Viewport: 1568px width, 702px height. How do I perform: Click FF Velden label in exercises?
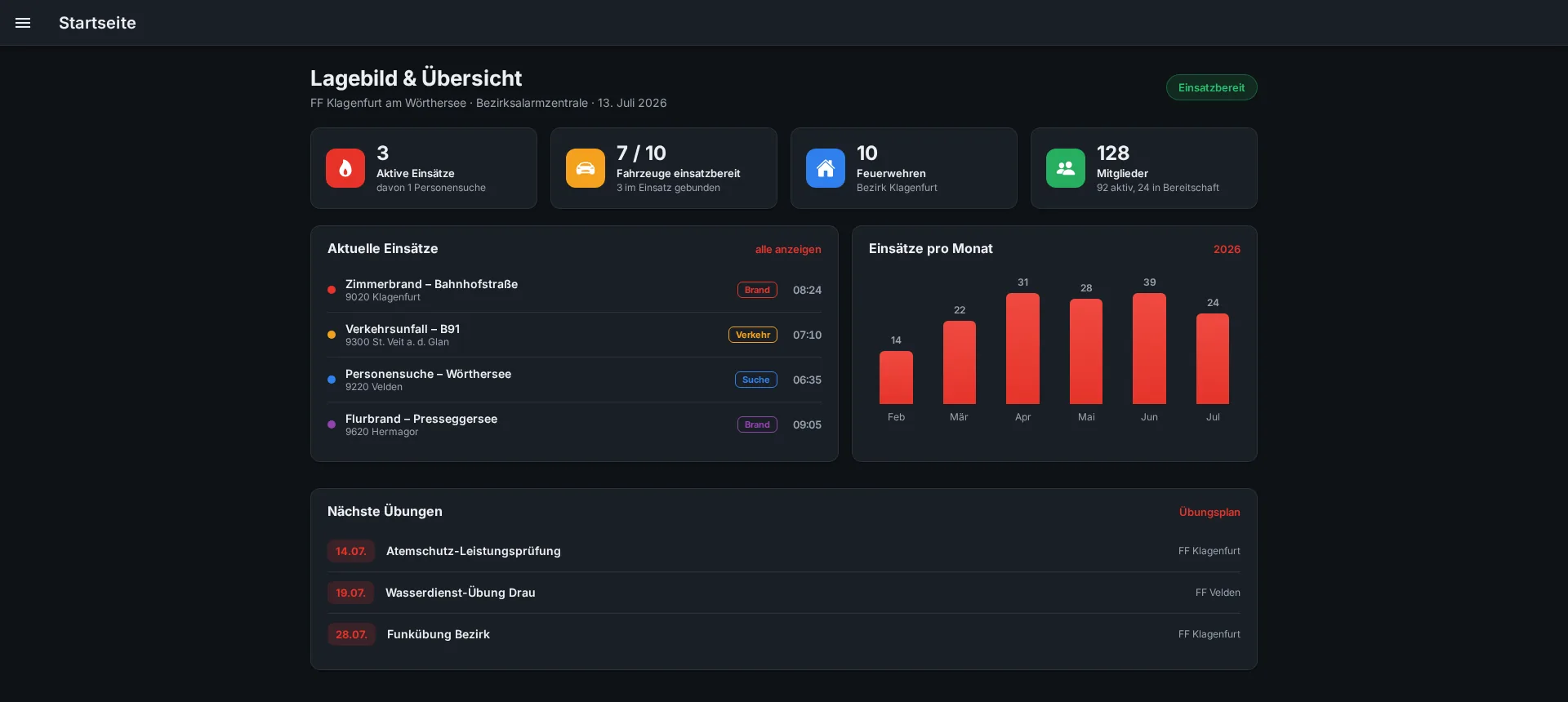tap(1218, 593)
